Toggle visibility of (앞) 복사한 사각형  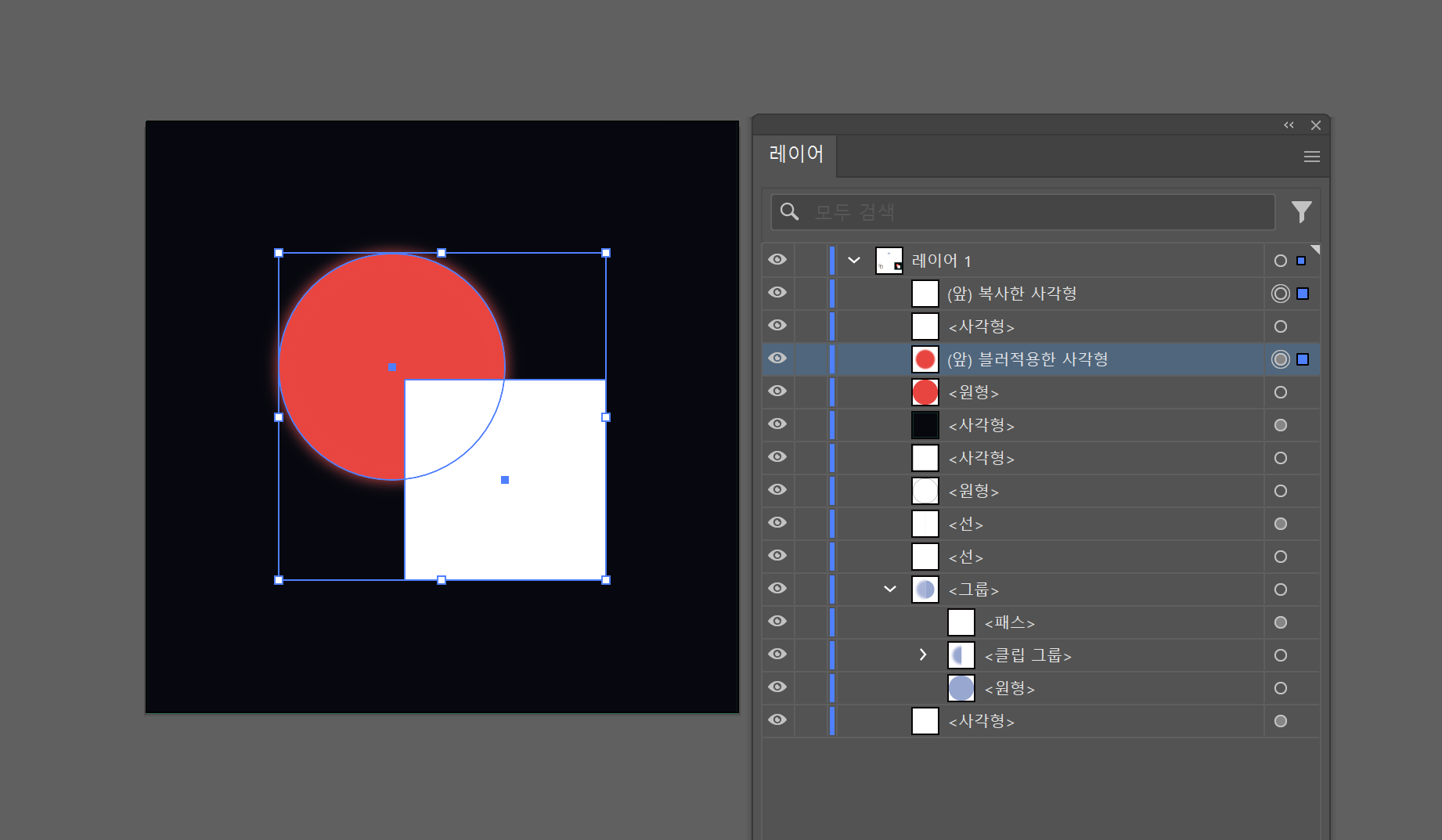[x=777, y=293]
